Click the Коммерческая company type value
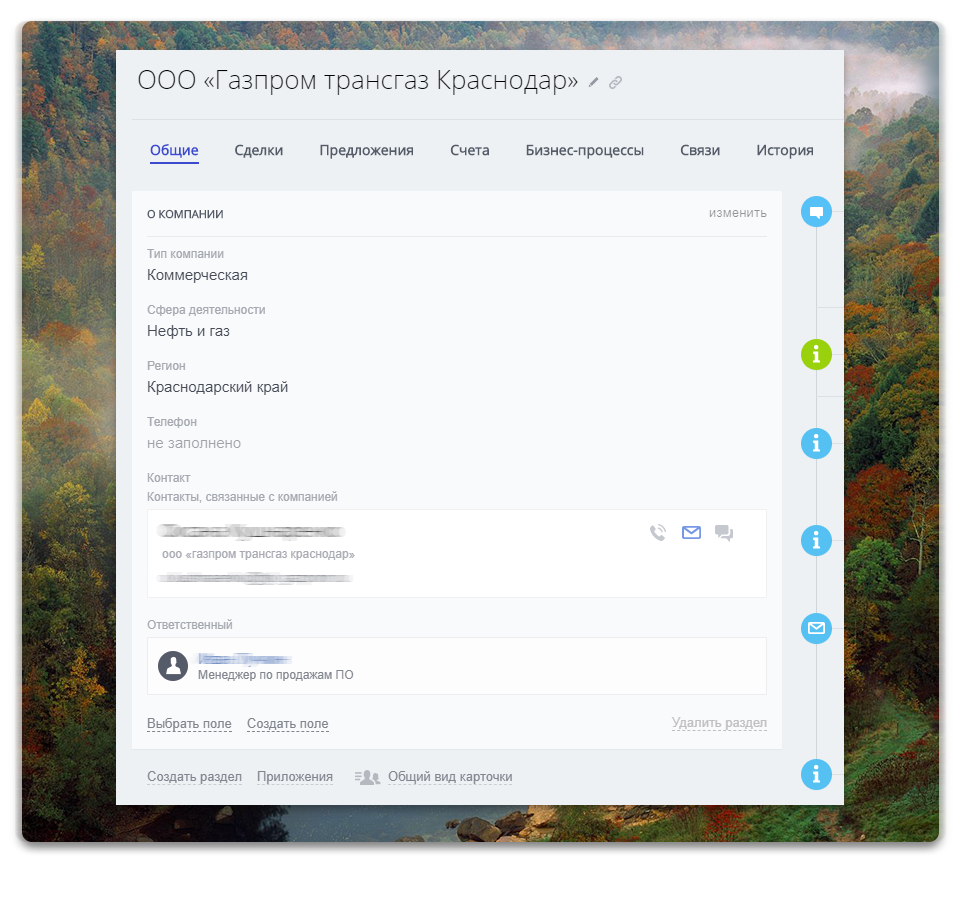This screenshot has width=960, height=900. click(197, 276)
